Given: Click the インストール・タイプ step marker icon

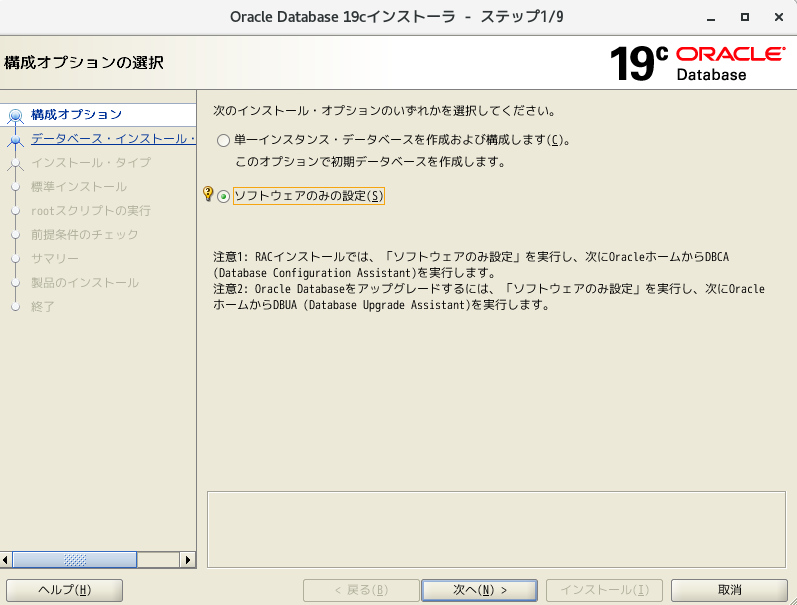Looking at the screenshot, I should pyautogui.click(x=16, y=164).
